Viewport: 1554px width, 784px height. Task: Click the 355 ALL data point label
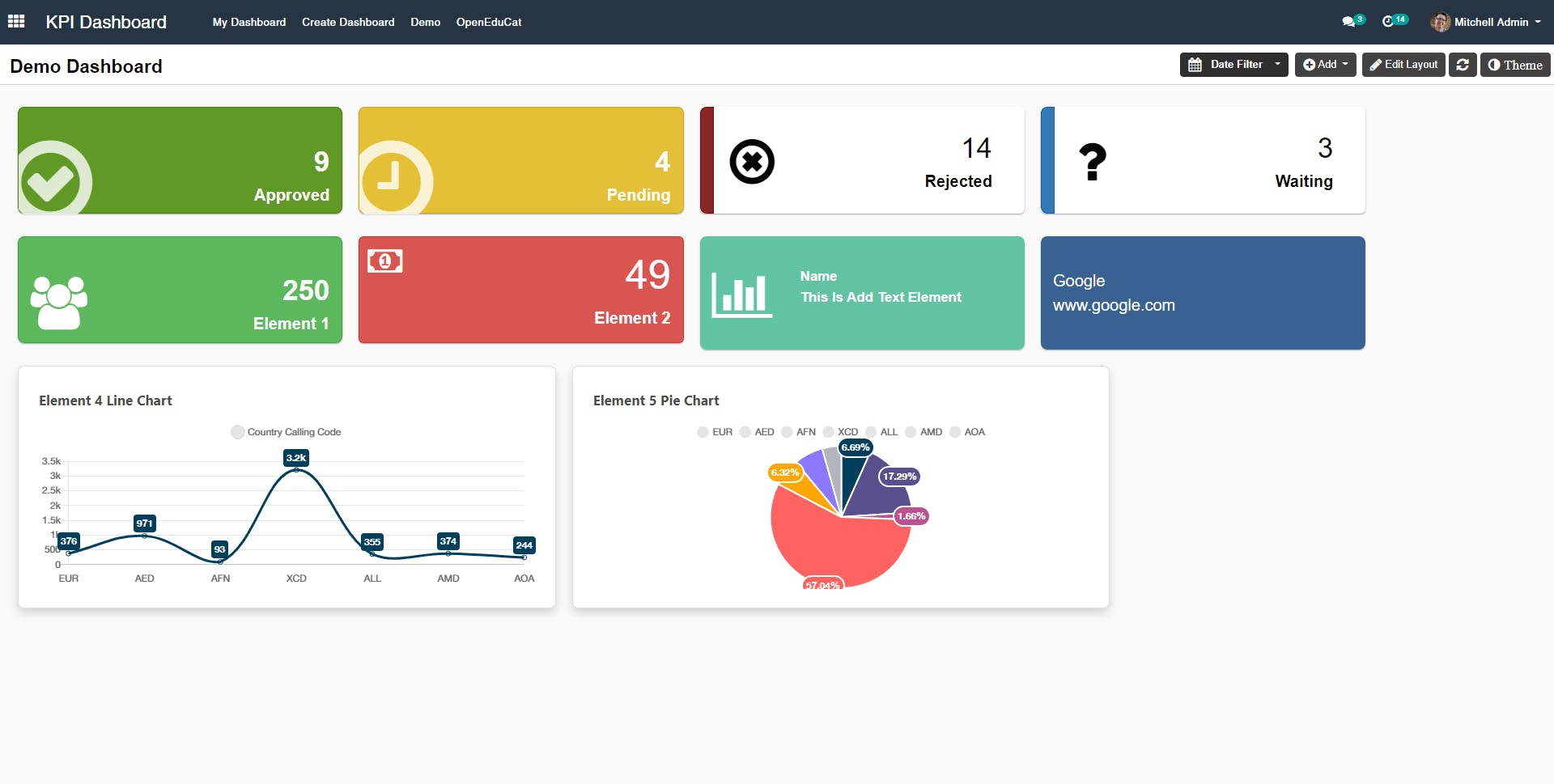(x=372, y=542)
